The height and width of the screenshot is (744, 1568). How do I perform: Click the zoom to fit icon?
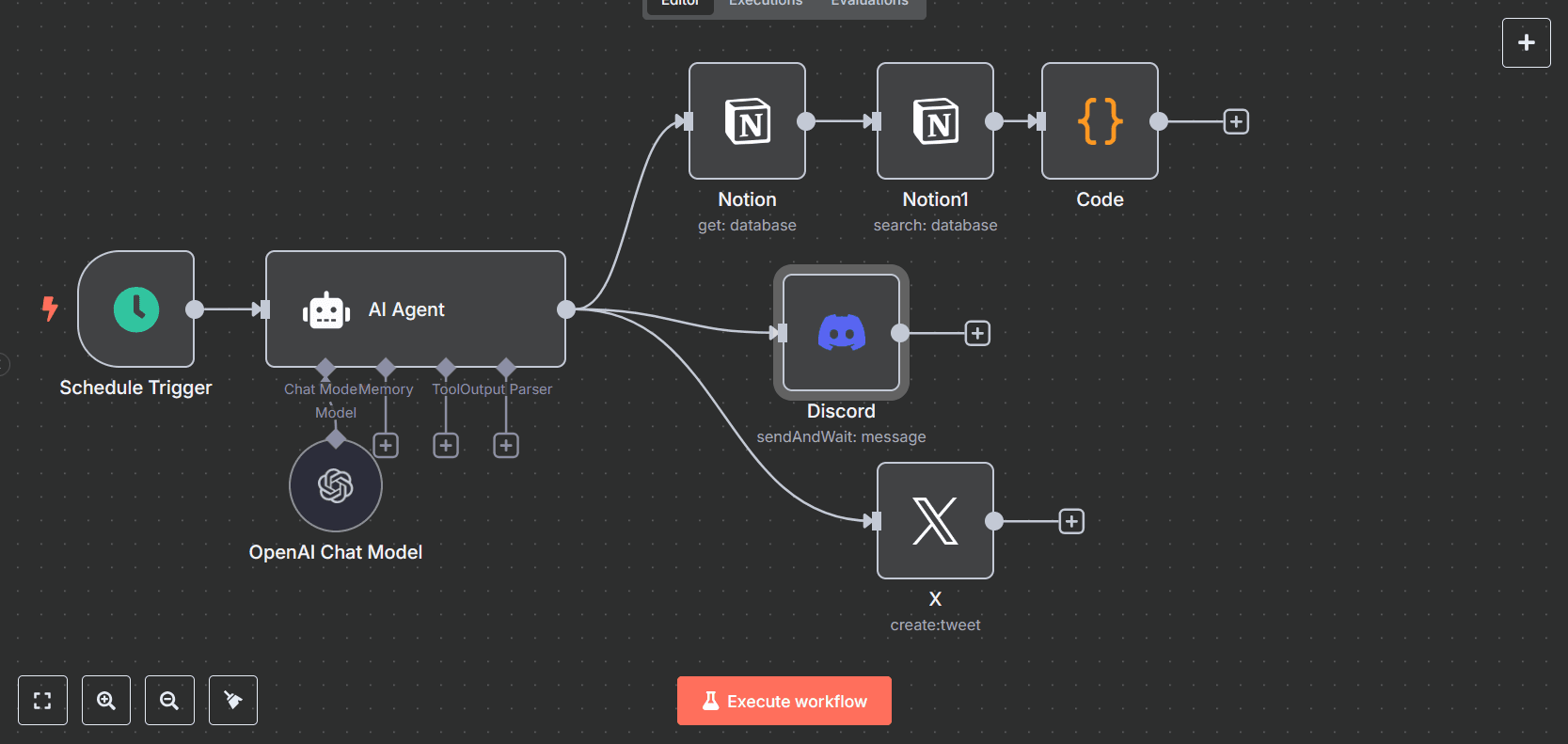(42, 700)
